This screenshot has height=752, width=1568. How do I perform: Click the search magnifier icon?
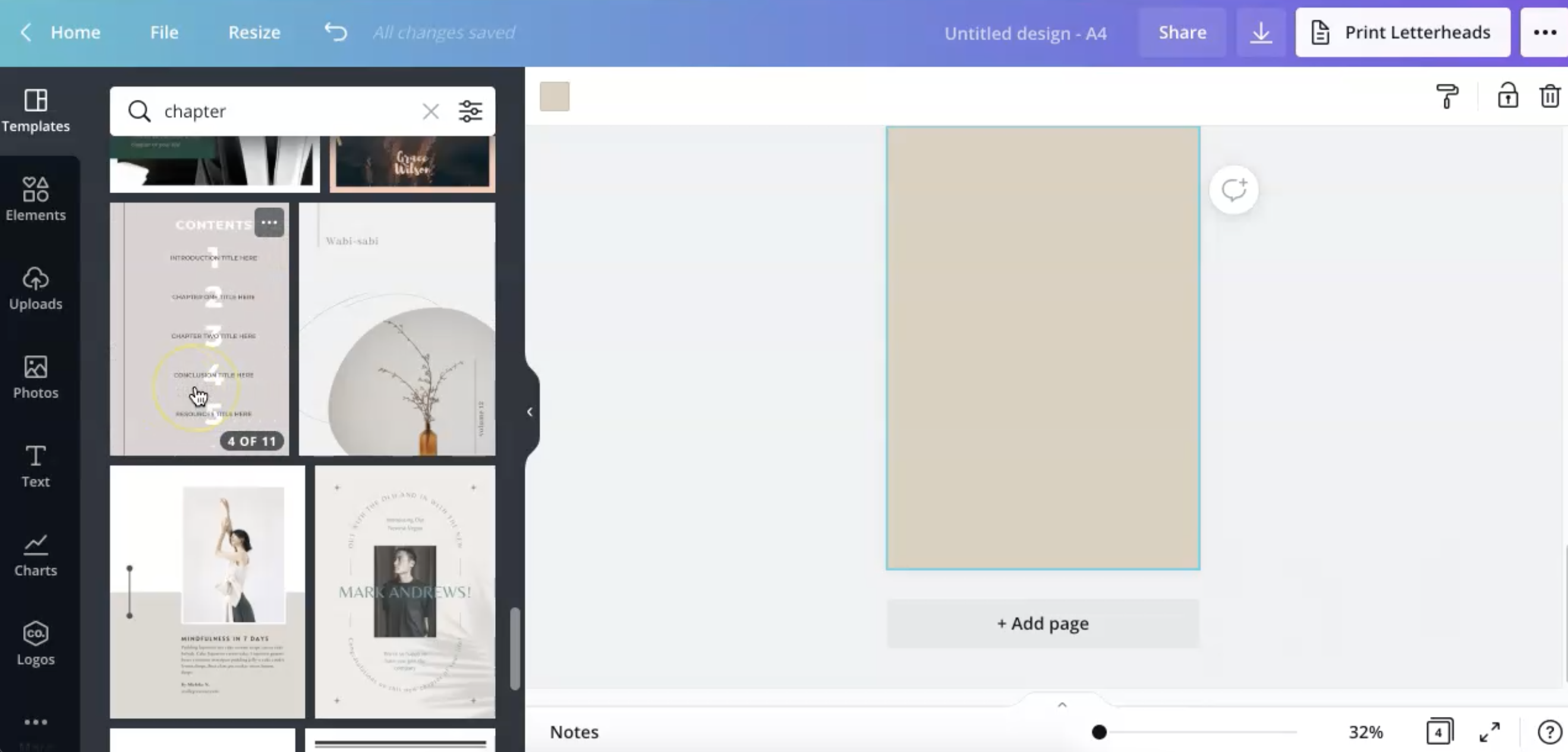pos(138,111)
